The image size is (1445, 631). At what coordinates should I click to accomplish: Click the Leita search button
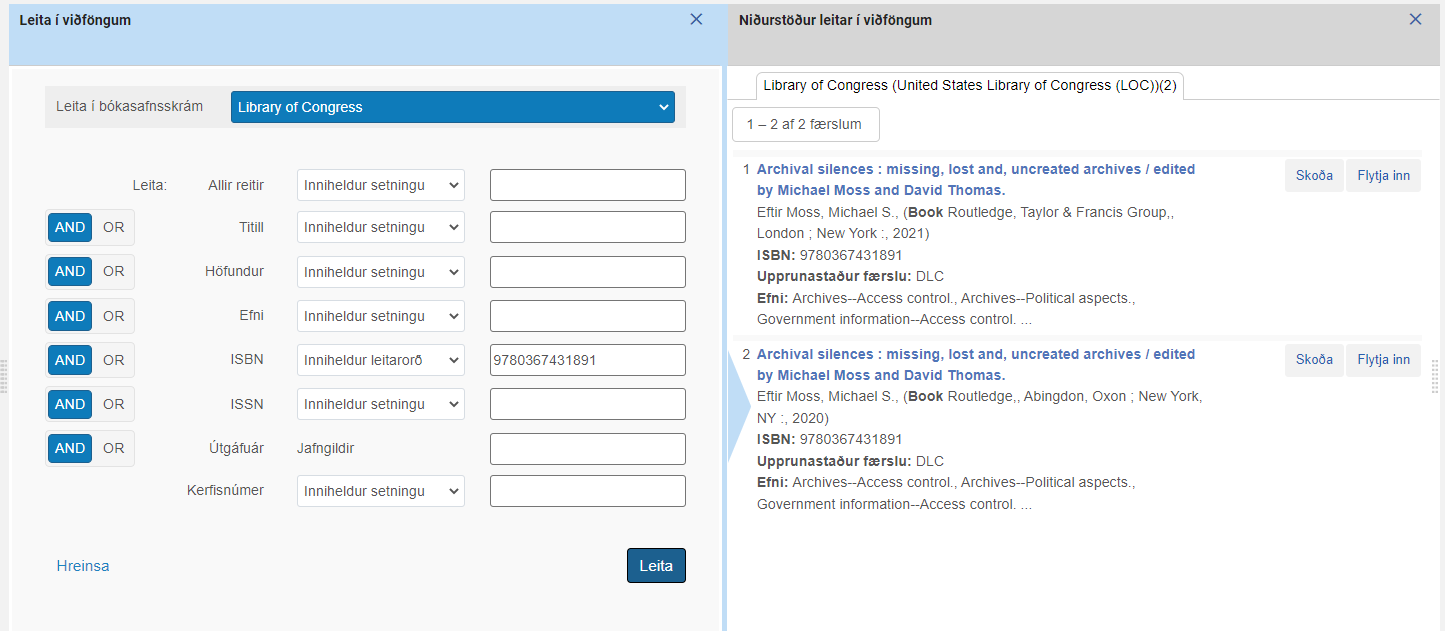[x=656, y=565]
